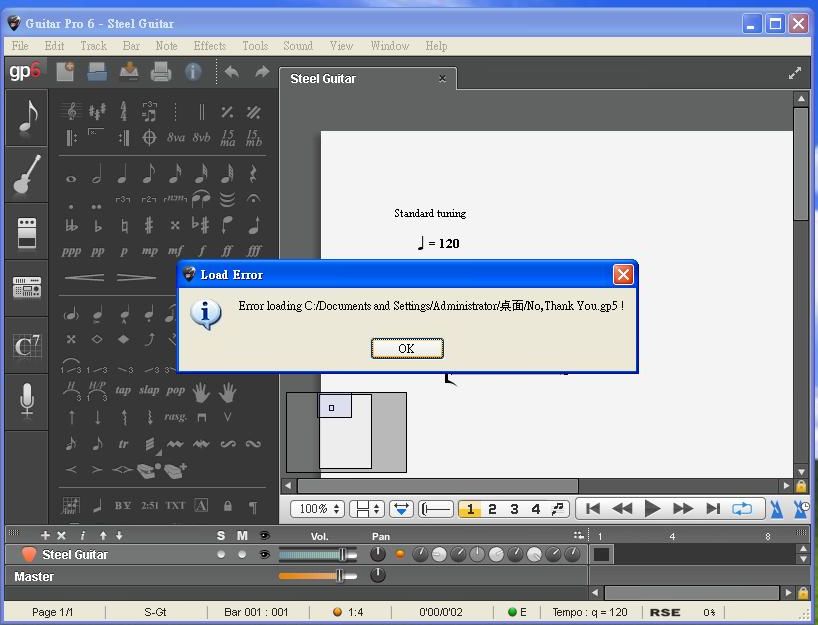Apply the coda symbol
The image size is (818, 625).
(x=149, y=138)
